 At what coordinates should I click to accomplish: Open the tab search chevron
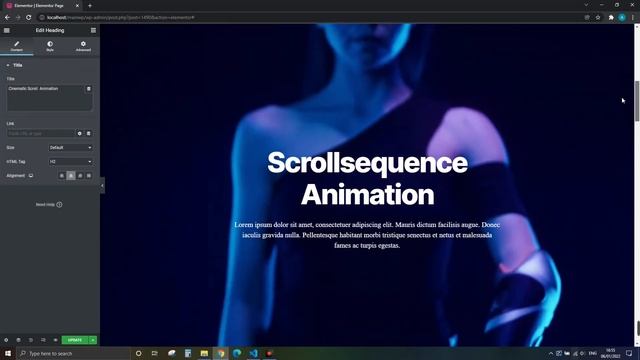point(586,5)
